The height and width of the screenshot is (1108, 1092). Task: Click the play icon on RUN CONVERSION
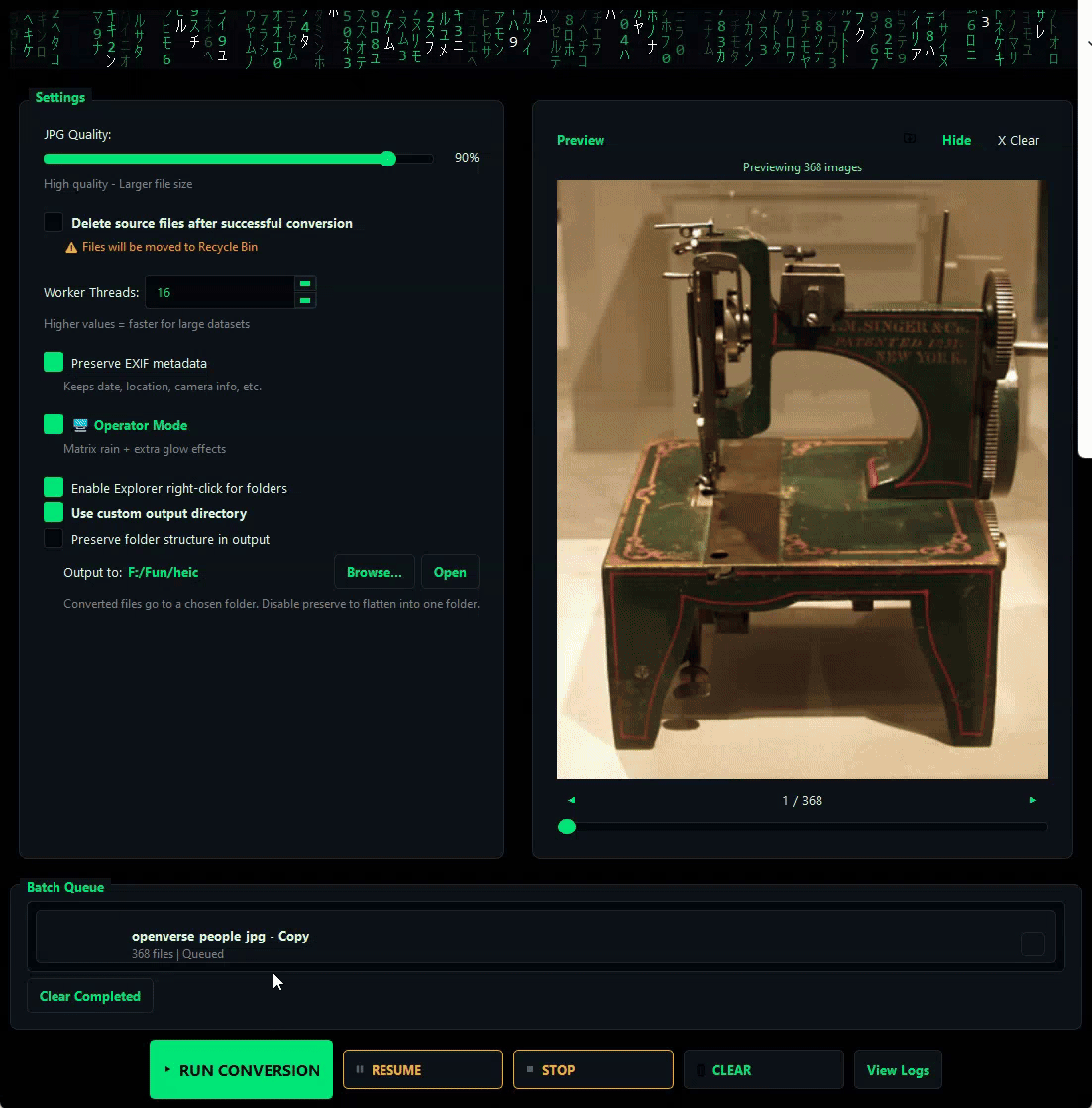coord(168,1069)
